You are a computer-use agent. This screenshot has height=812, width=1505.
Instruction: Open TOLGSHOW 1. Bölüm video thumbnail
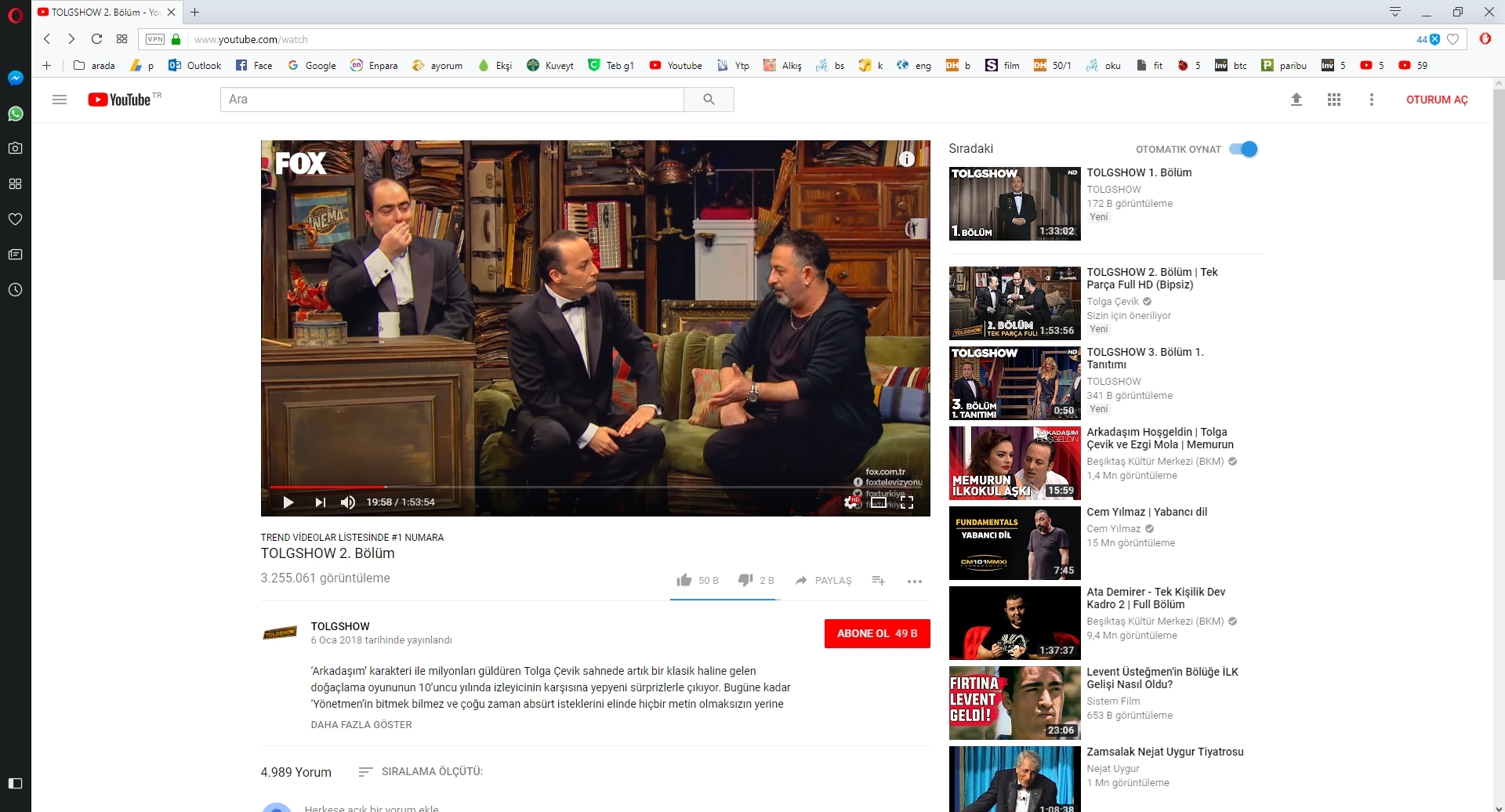[1015, 203]
